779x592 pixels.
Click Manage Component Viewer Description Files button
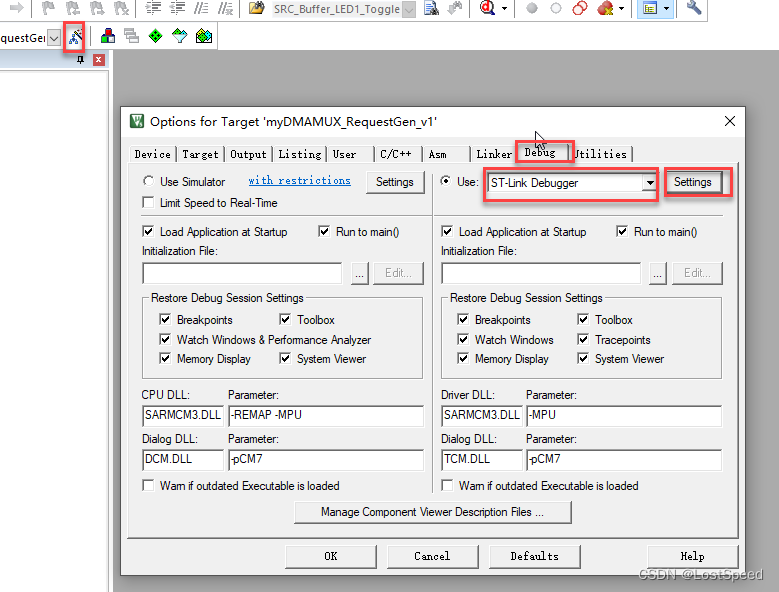(x=433, y=512)
